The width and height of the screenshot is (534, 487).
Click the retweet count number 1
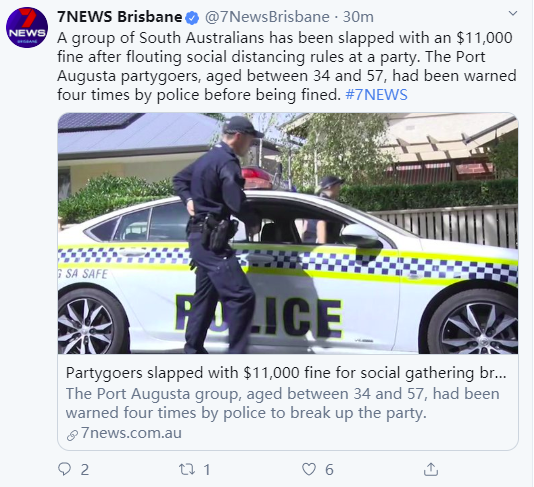(207, 470)
